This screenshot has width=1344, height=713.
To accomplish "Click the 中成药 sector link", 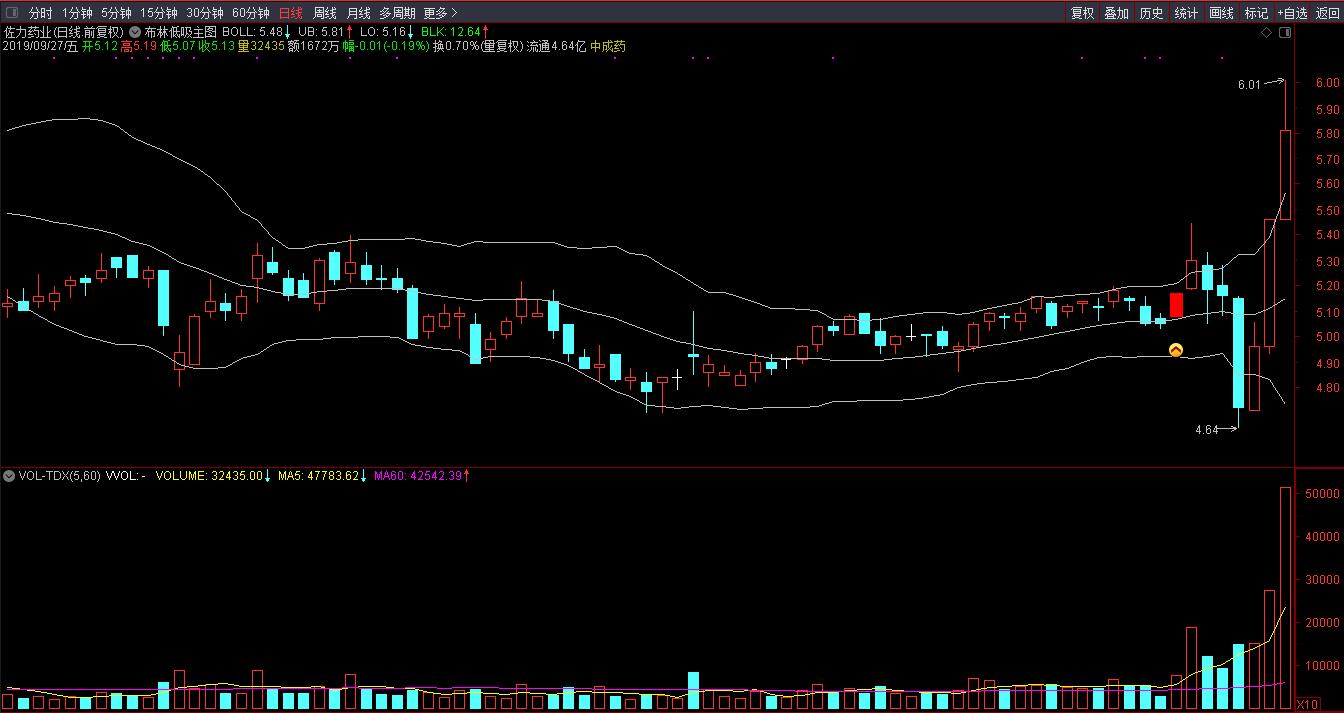I will pos(608,46).
